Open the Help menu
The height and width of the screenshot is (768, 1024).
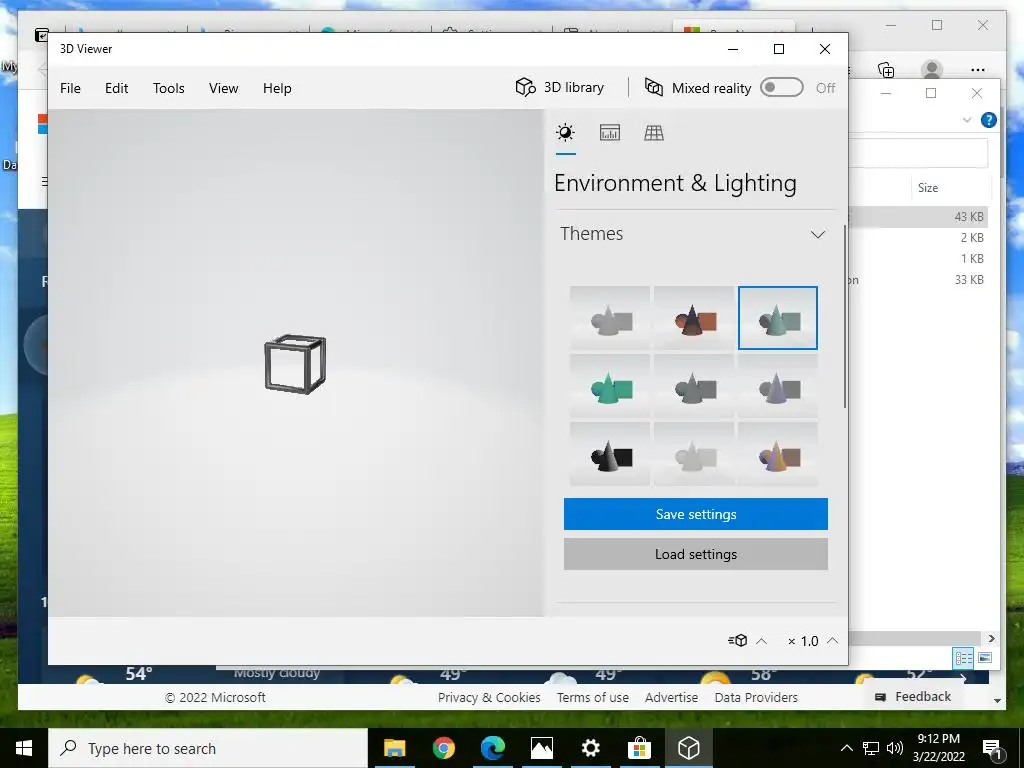[277, 88]
